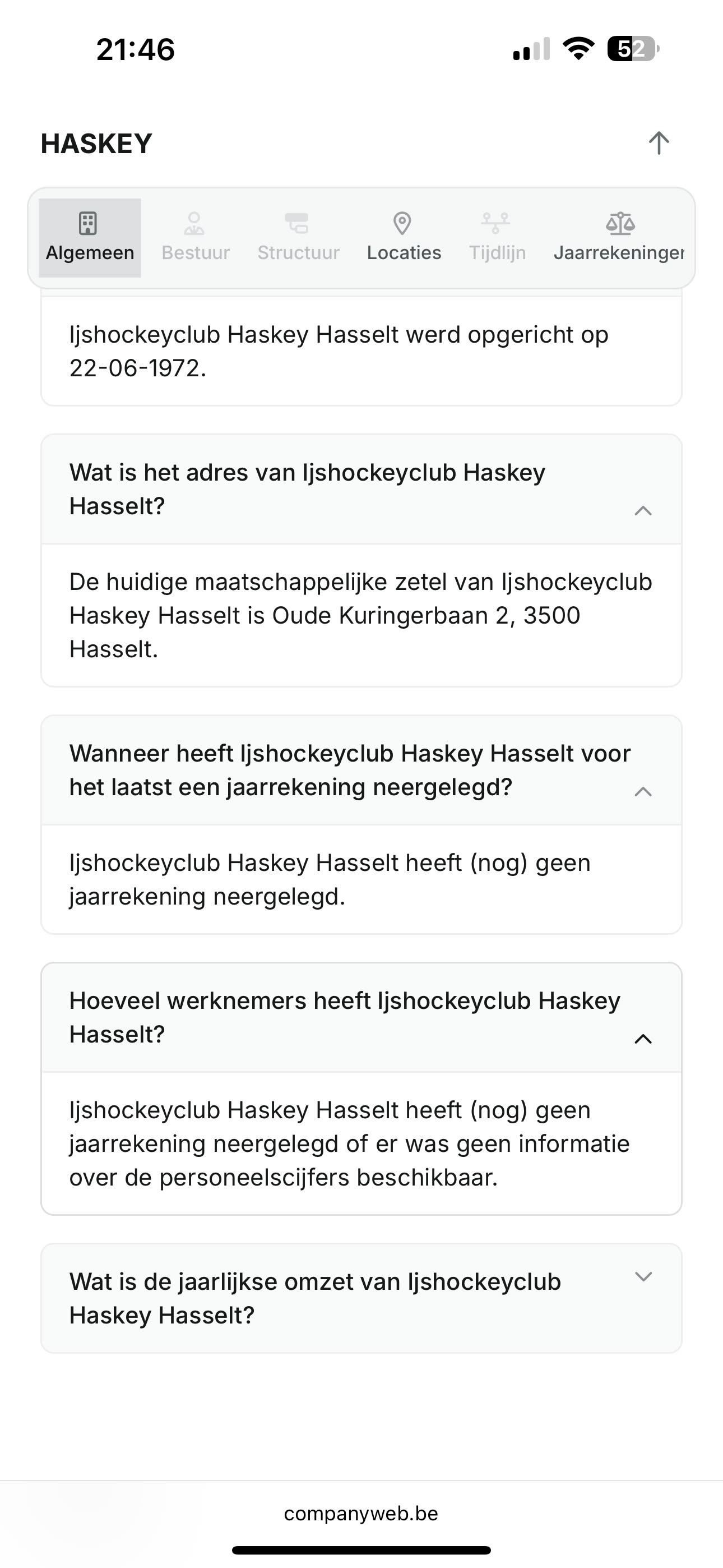This screenshot has width=723, height=1568.
Task: Tap the Wi-Fi status icon
Action: (579, 49)
